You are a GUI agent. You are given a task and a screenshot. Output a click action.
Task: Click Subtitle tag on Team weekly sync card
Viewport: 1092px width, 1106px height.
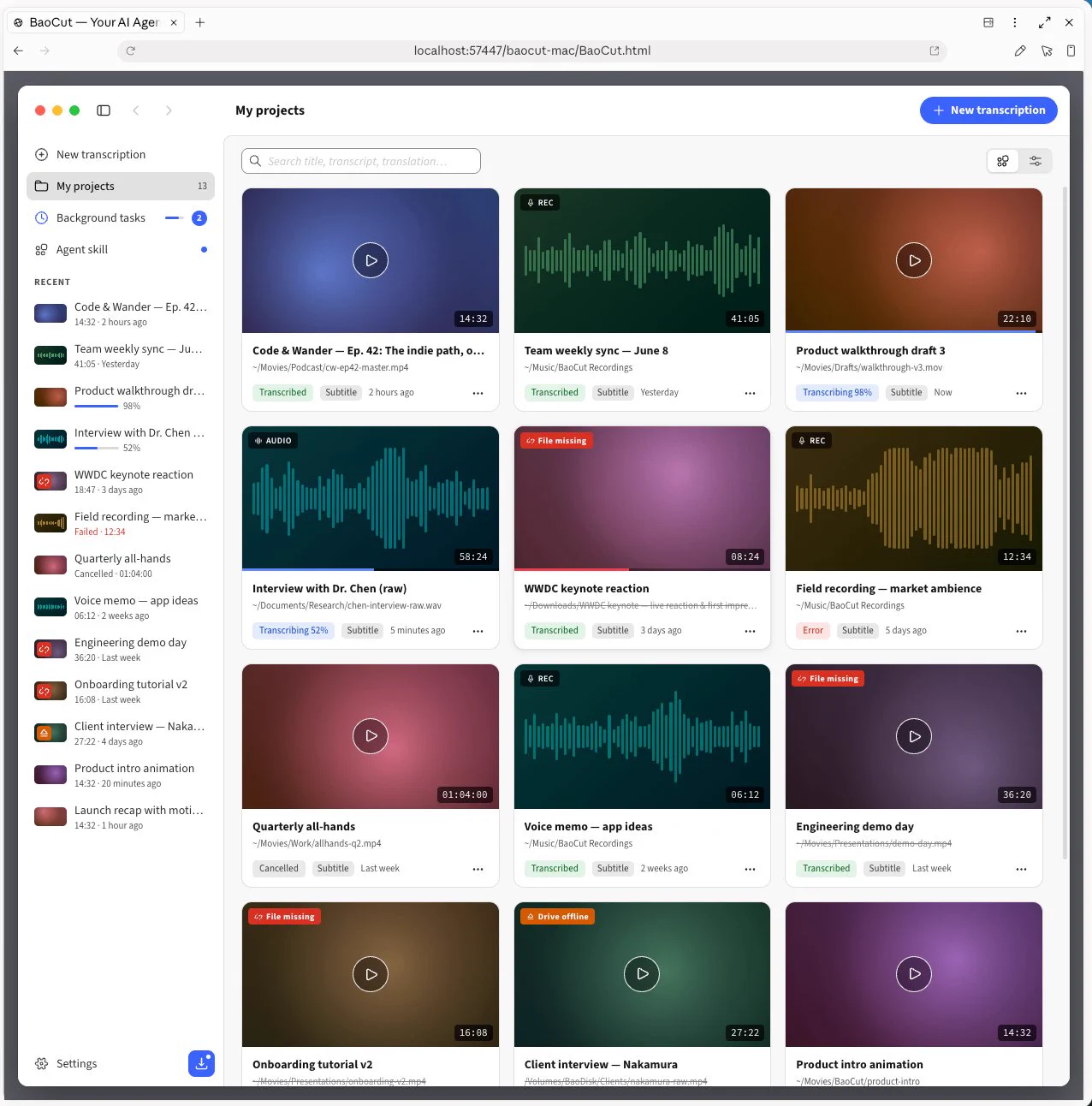613,392
